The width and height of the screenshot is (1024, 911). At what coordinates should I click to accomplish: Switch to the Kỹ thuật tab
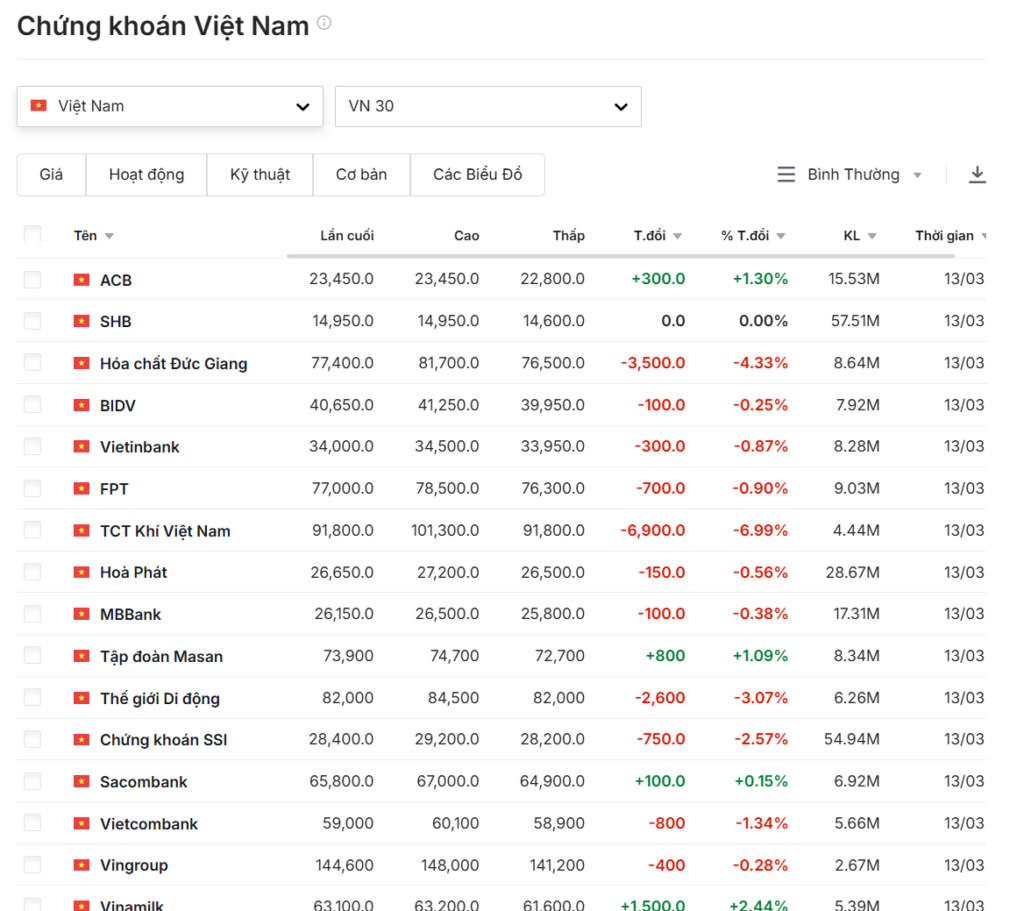click(260, 174)
